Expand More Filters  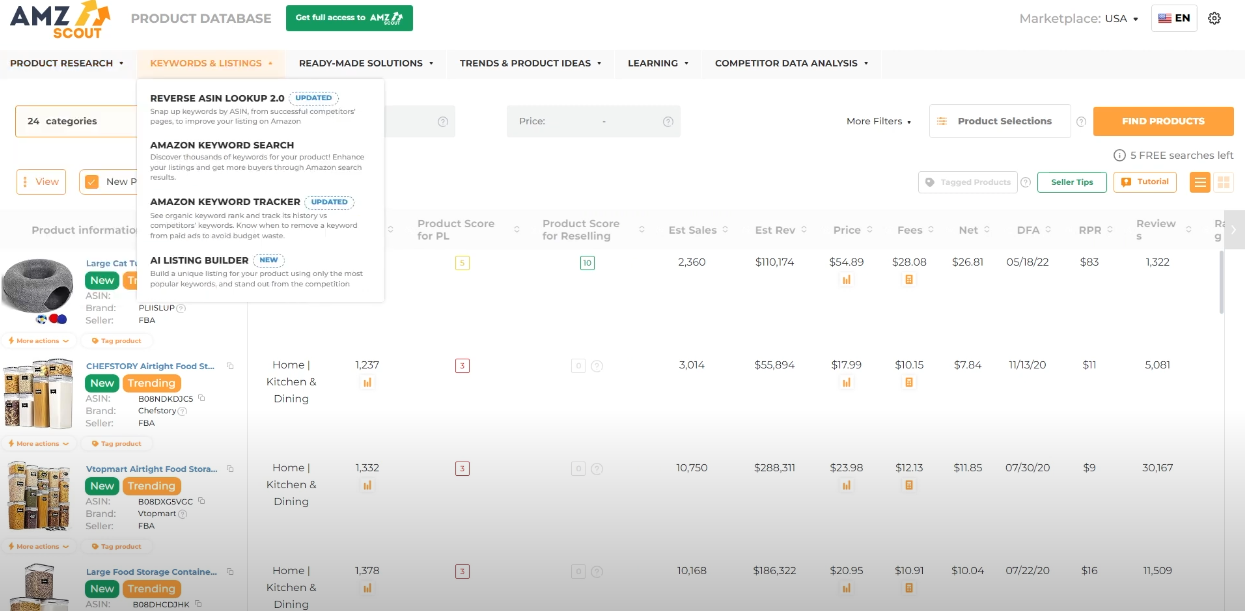(x=879, y=122)
